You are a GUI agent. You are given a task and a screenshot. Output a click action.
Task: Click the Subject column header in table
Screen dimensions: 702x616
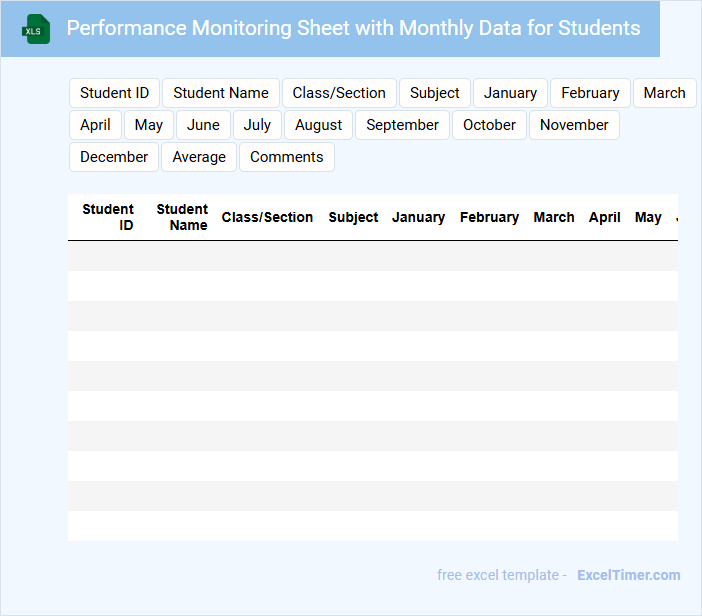[353, 217]
